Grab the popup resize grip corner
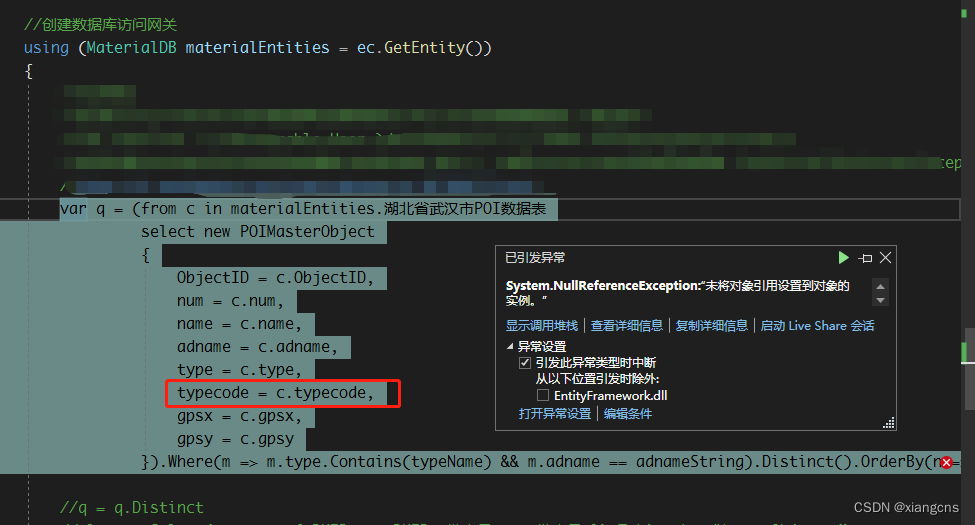 (889, 423)
